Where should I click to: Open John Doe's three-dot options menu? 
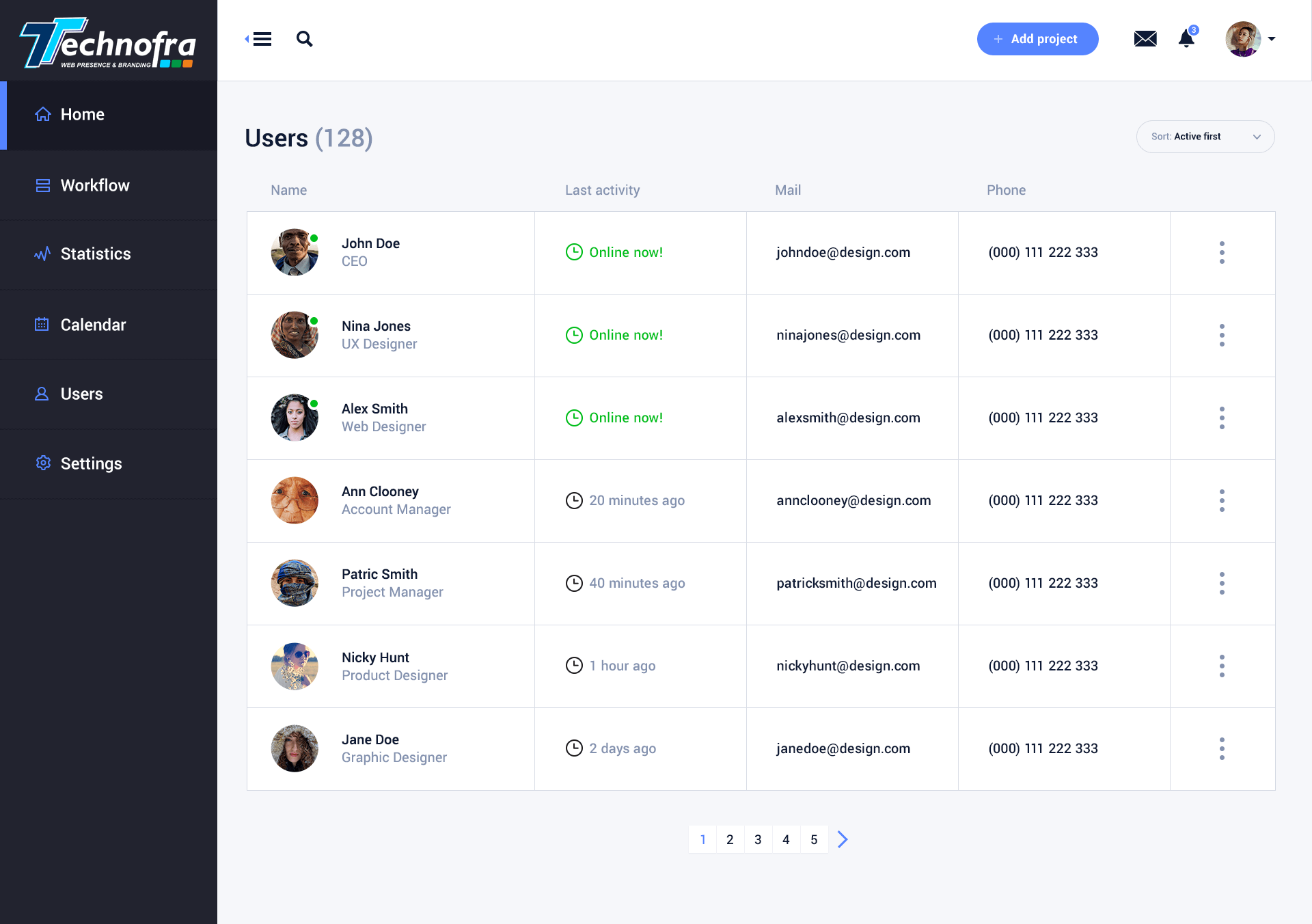click(x=1222, y=252)
